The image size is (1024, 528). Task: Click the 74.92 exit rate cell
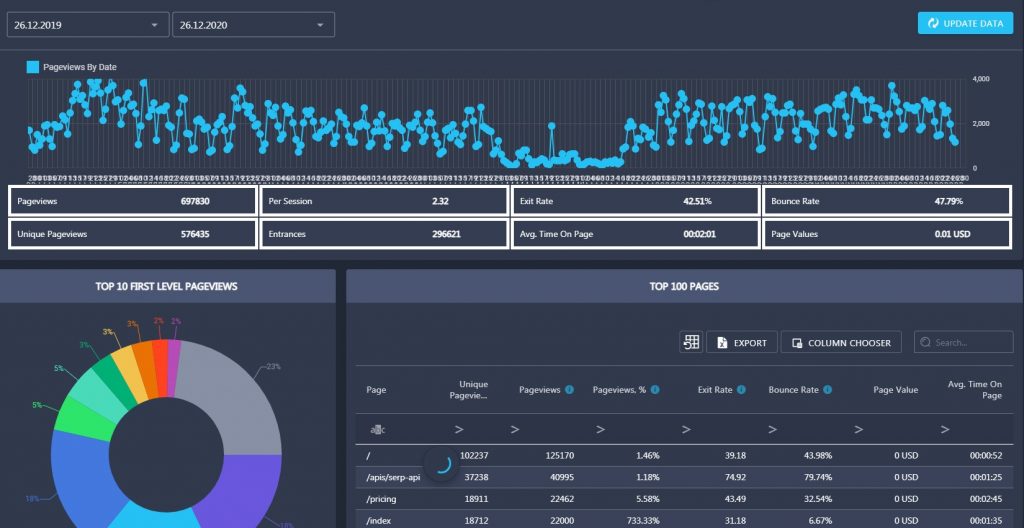click(x=735, y=477)
